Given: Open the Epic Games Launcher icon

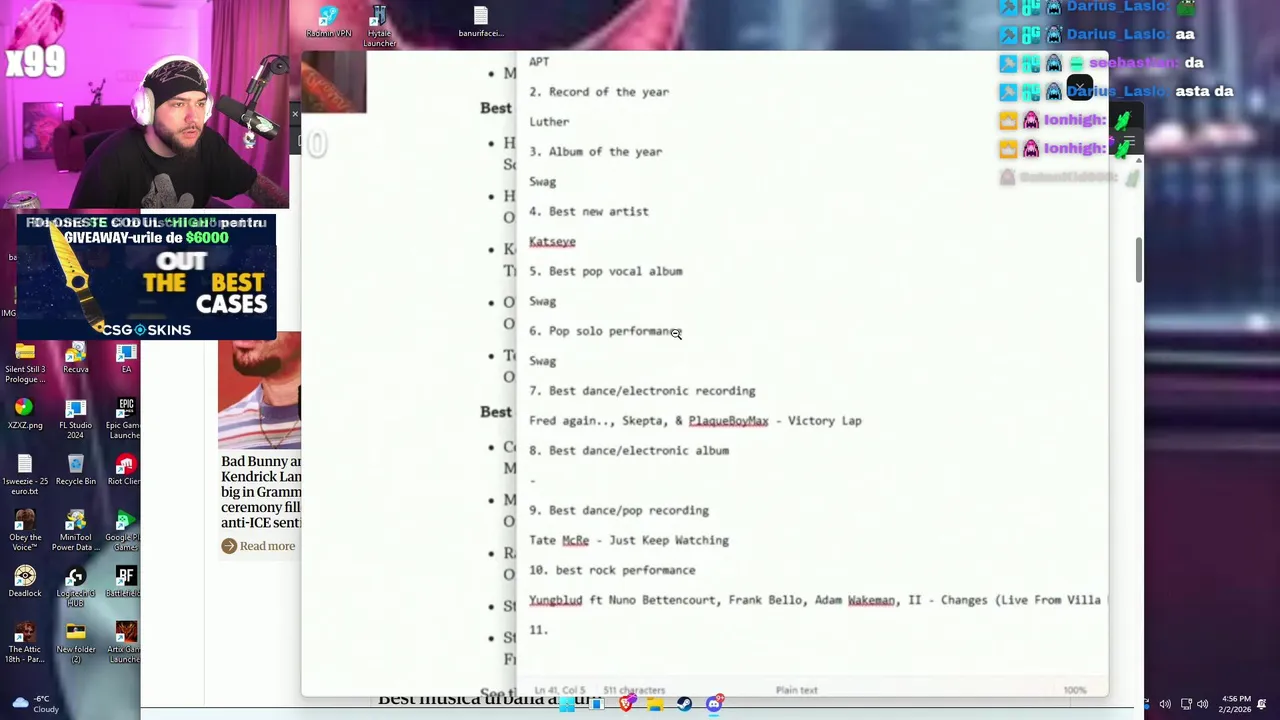Looking at the screenshot, I should pos(125,419).
